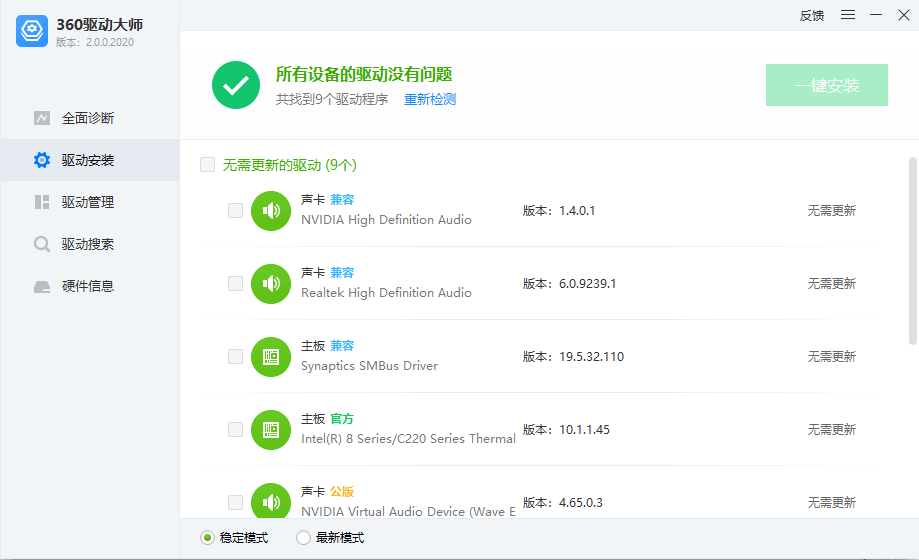Click the 驱动搜索 magnifier icon
The width and height of the screenshot is (919, 560).
42,244
